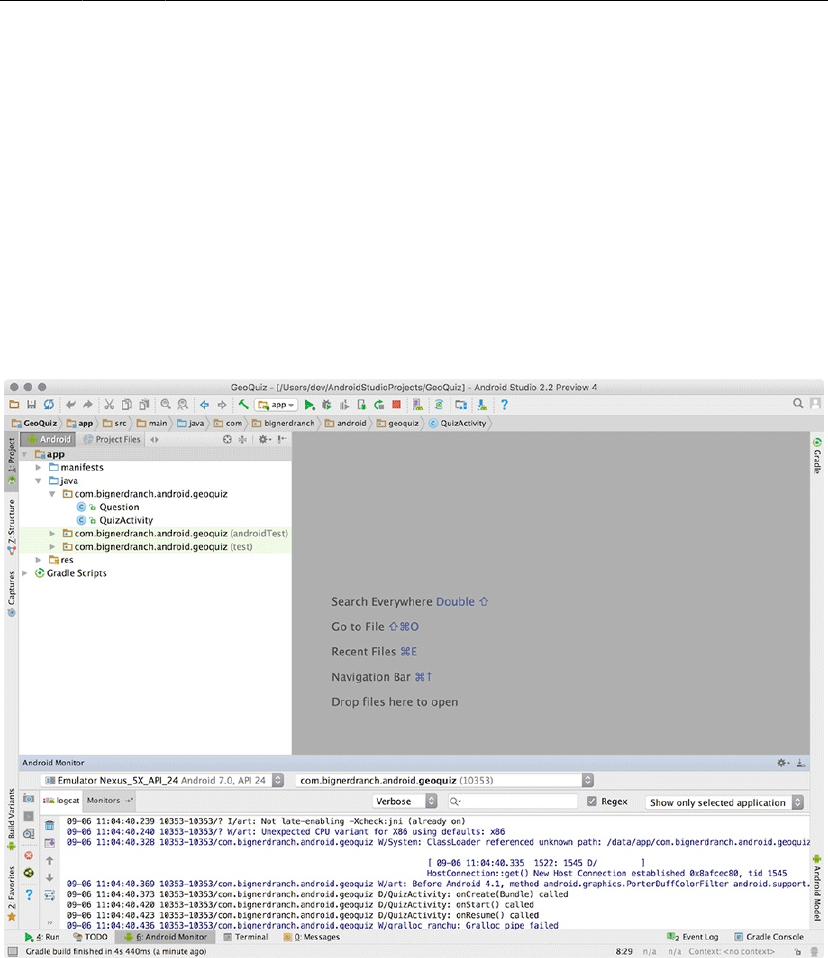
Task: Open the 0: Messages tab
Action: click(x=312, y=937)
